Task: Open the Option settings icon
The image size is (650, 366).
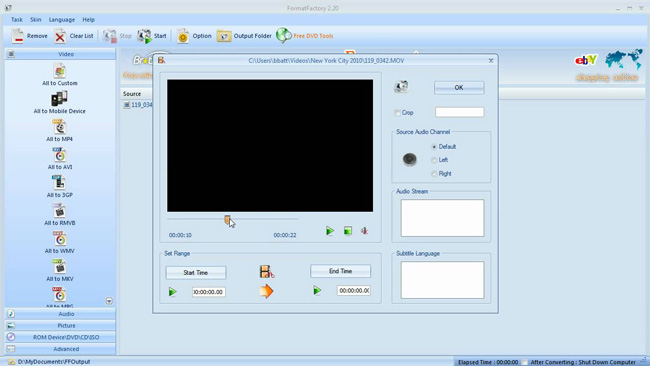Action: coord(183,36)
